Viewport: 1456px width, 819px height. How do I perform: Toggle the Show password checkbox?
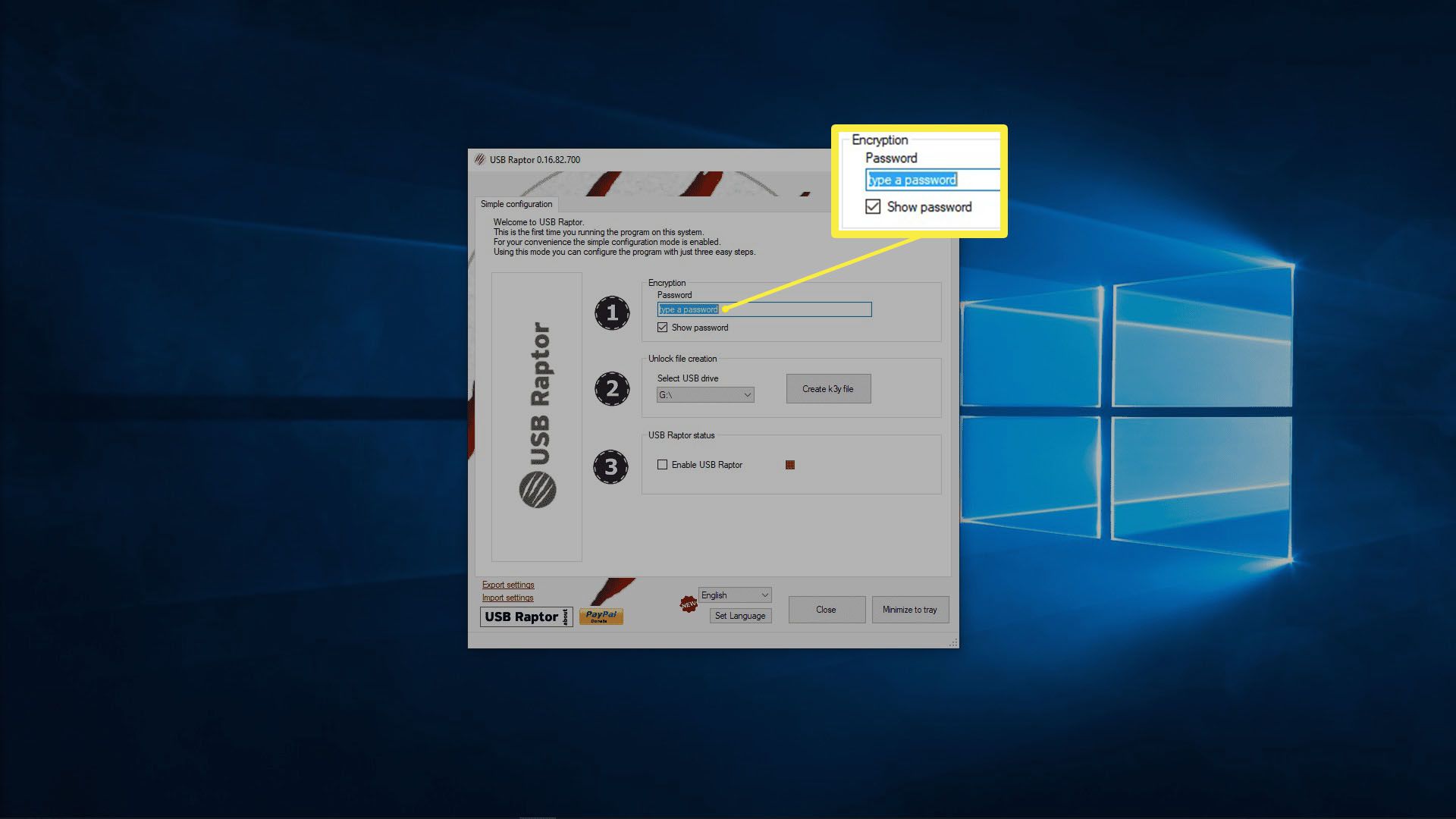[x=663, y=328]
